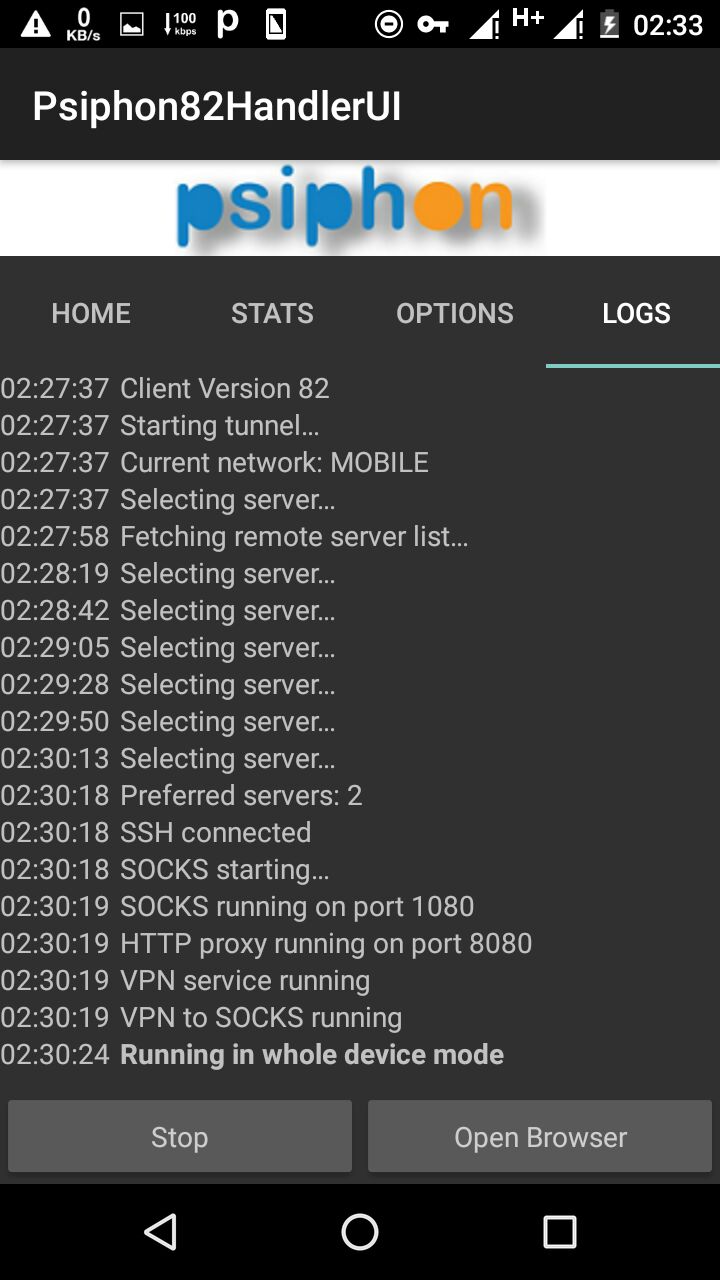
Task: Tap the KB/s network speed indicator
Action: (84, 24)
